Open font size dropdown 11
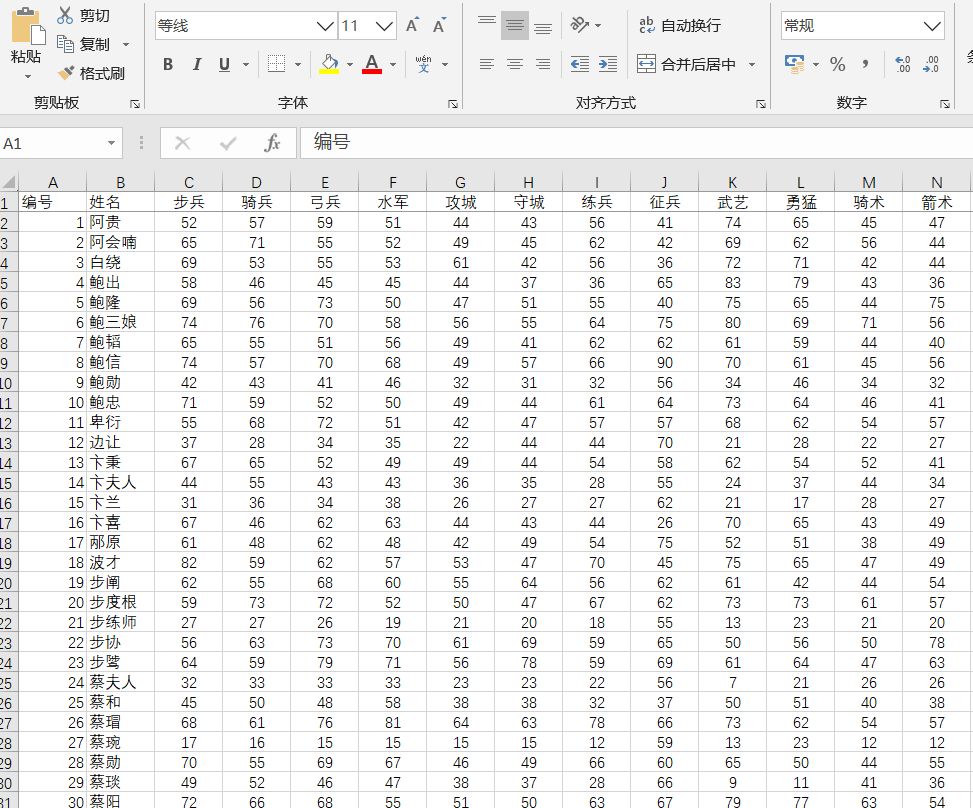973x808 pixels. coord(384,26)
